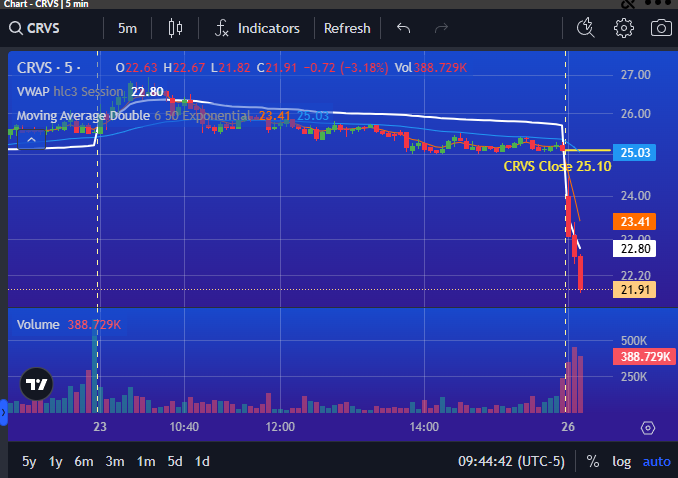Click the 22.80 white VWAP price label

click(x=635, y=249)
